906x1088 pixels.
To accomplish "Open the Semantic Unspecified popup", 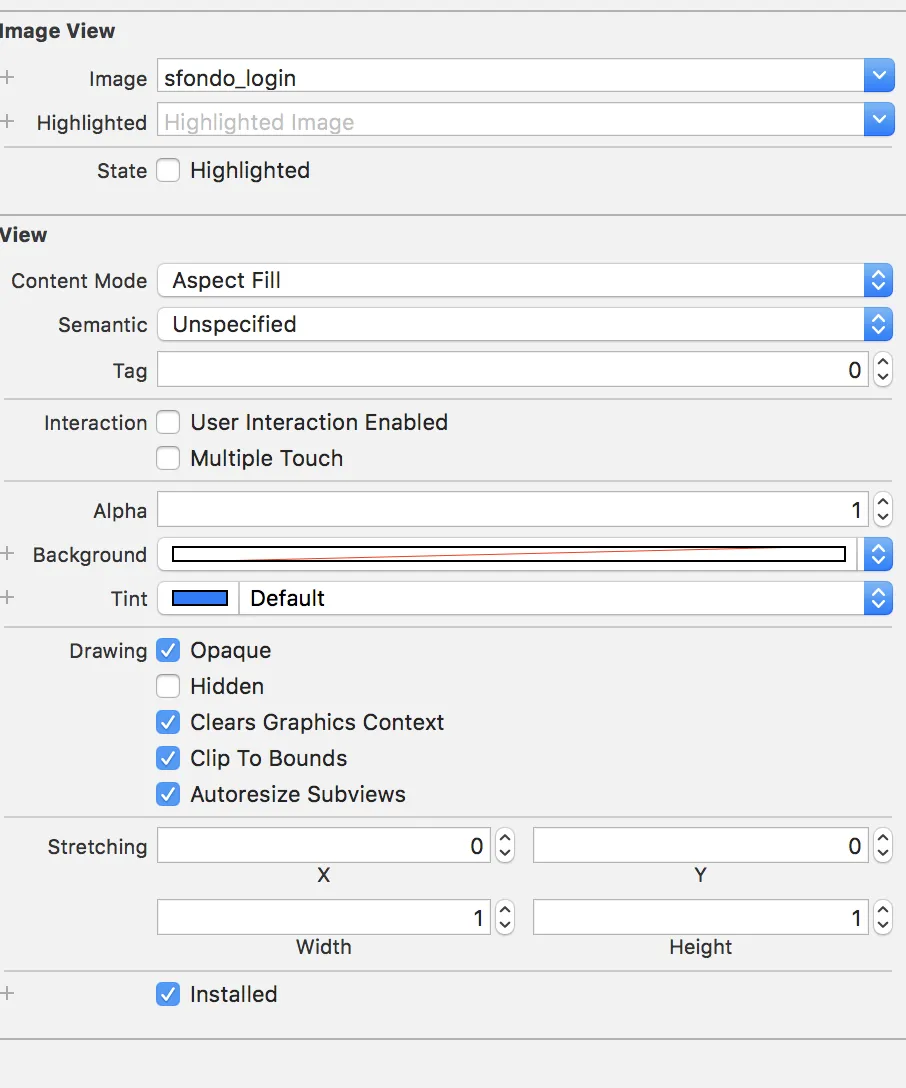I will [x=524, y=324].
